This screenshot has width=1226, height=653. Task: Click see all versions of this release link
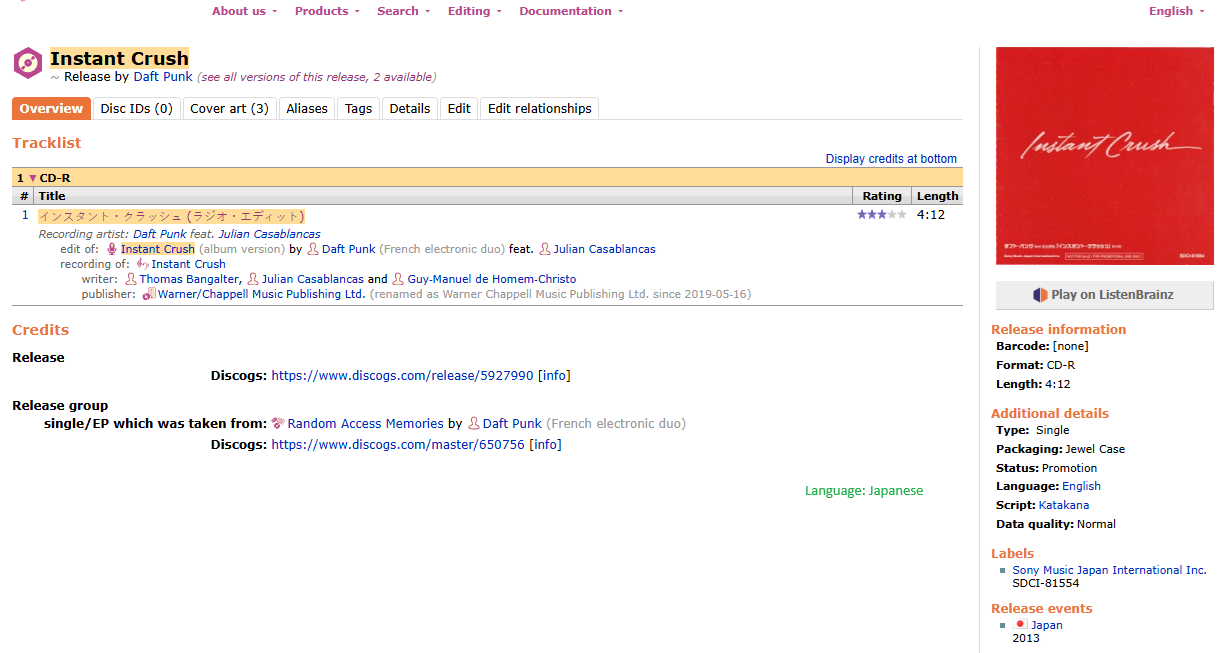[x=316, y=77]
